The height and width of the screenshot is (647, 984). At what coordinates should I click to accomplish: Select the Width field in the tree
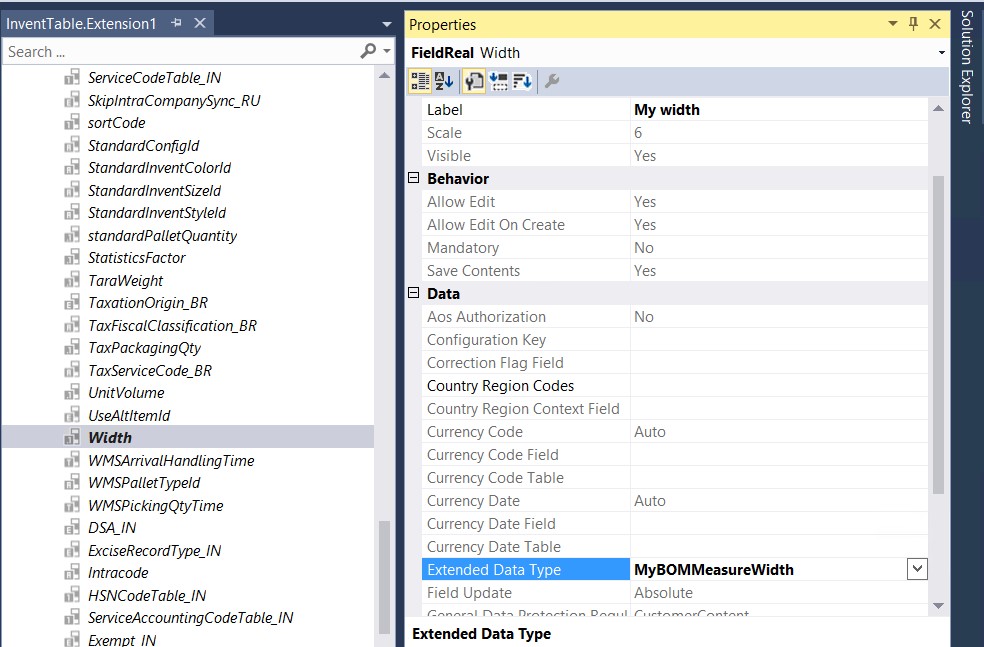click(x=110, y=437)
